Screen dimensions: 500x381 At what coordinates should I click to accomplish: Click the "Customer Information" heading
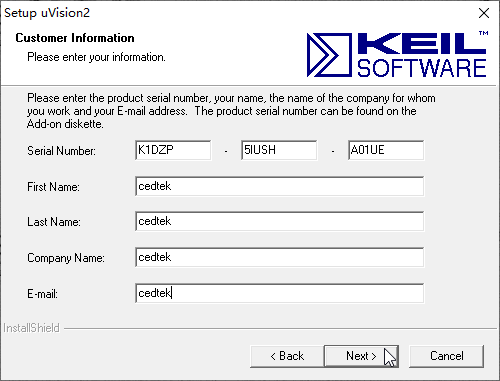(75, 38)
